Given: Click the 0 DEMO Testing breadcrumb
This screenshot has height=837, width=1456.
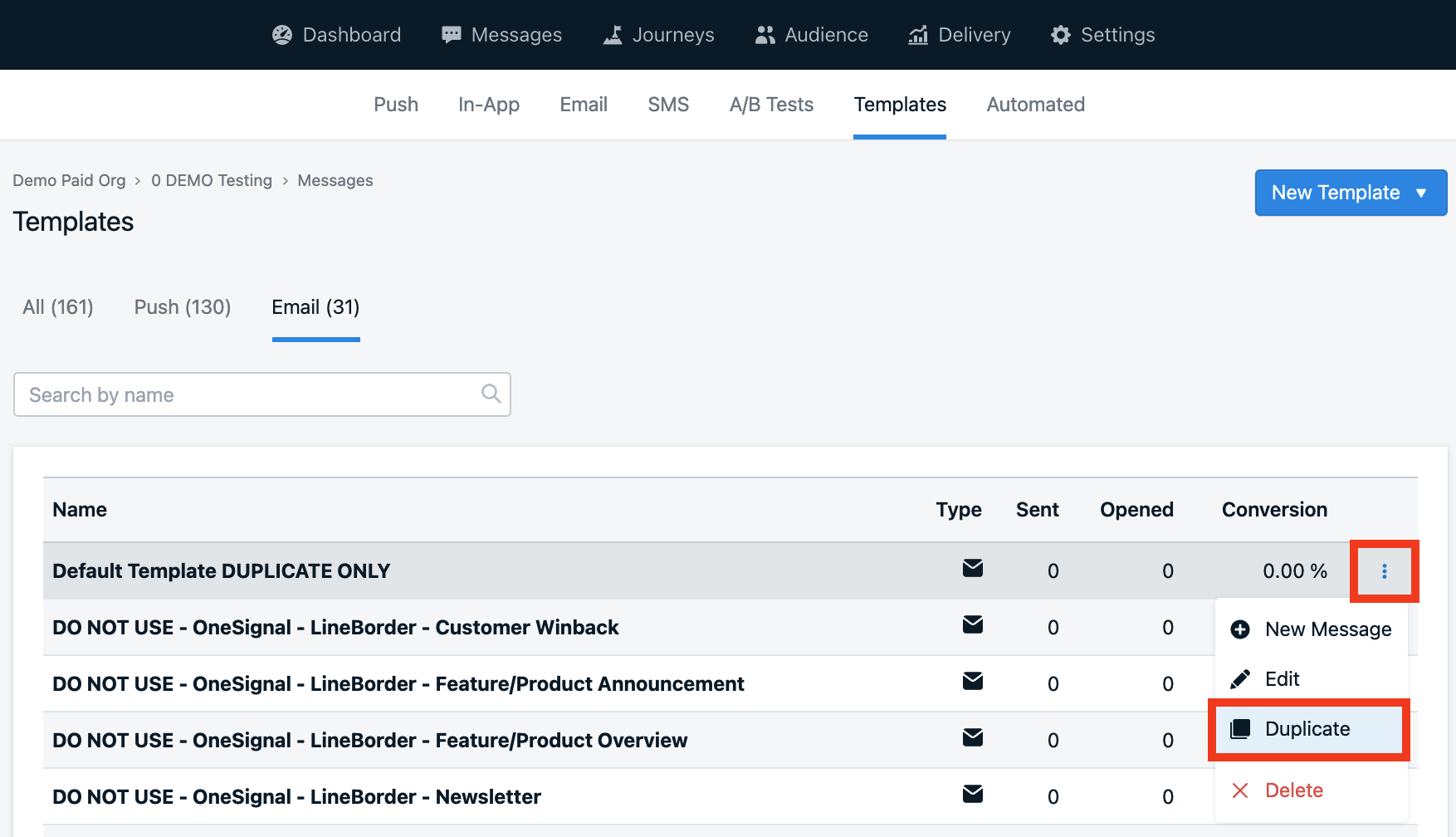Looking at the screenshot, I should (x=212, y=180).
